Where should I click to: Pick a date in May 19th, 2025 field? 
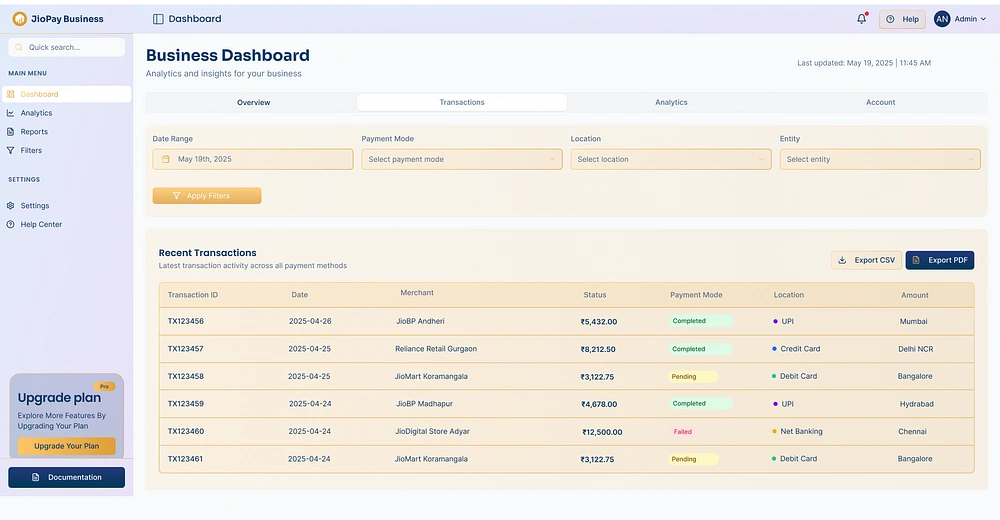[x=253, y=160]
